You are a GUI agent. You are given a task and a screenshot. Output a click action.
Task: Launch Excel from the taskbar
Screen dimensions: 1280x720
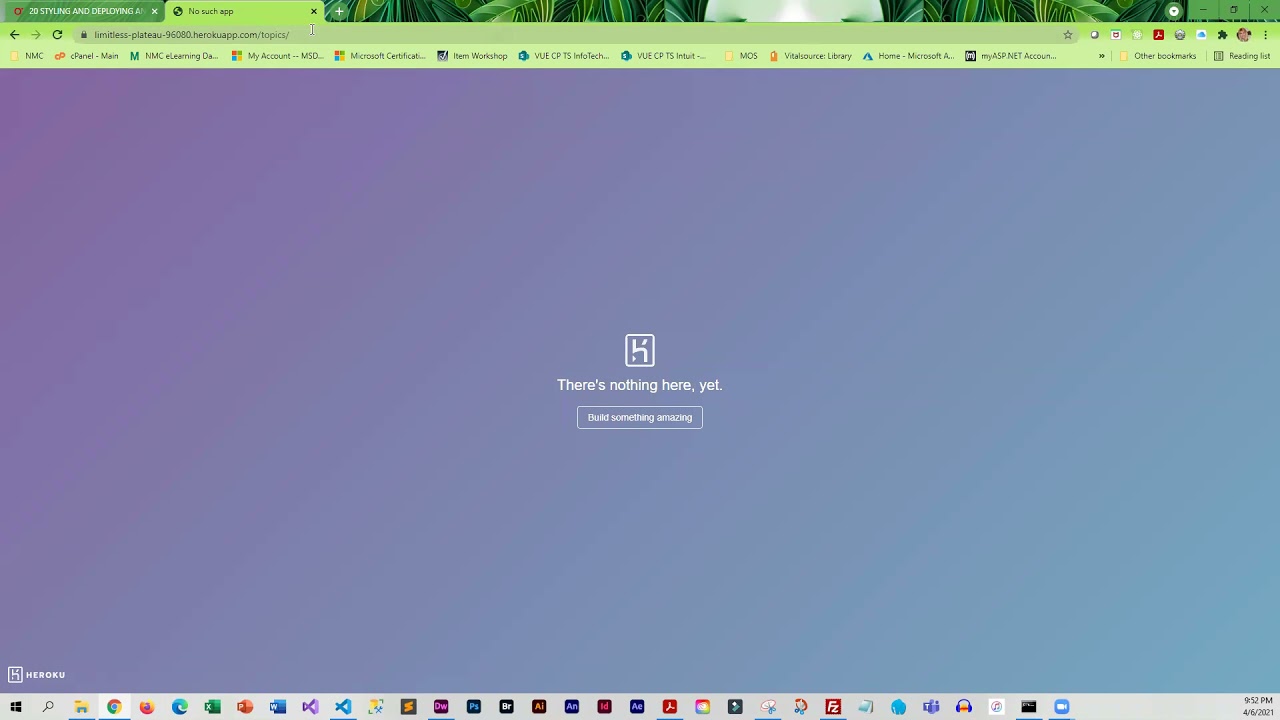pyautogui.click(x=212, y=707)
